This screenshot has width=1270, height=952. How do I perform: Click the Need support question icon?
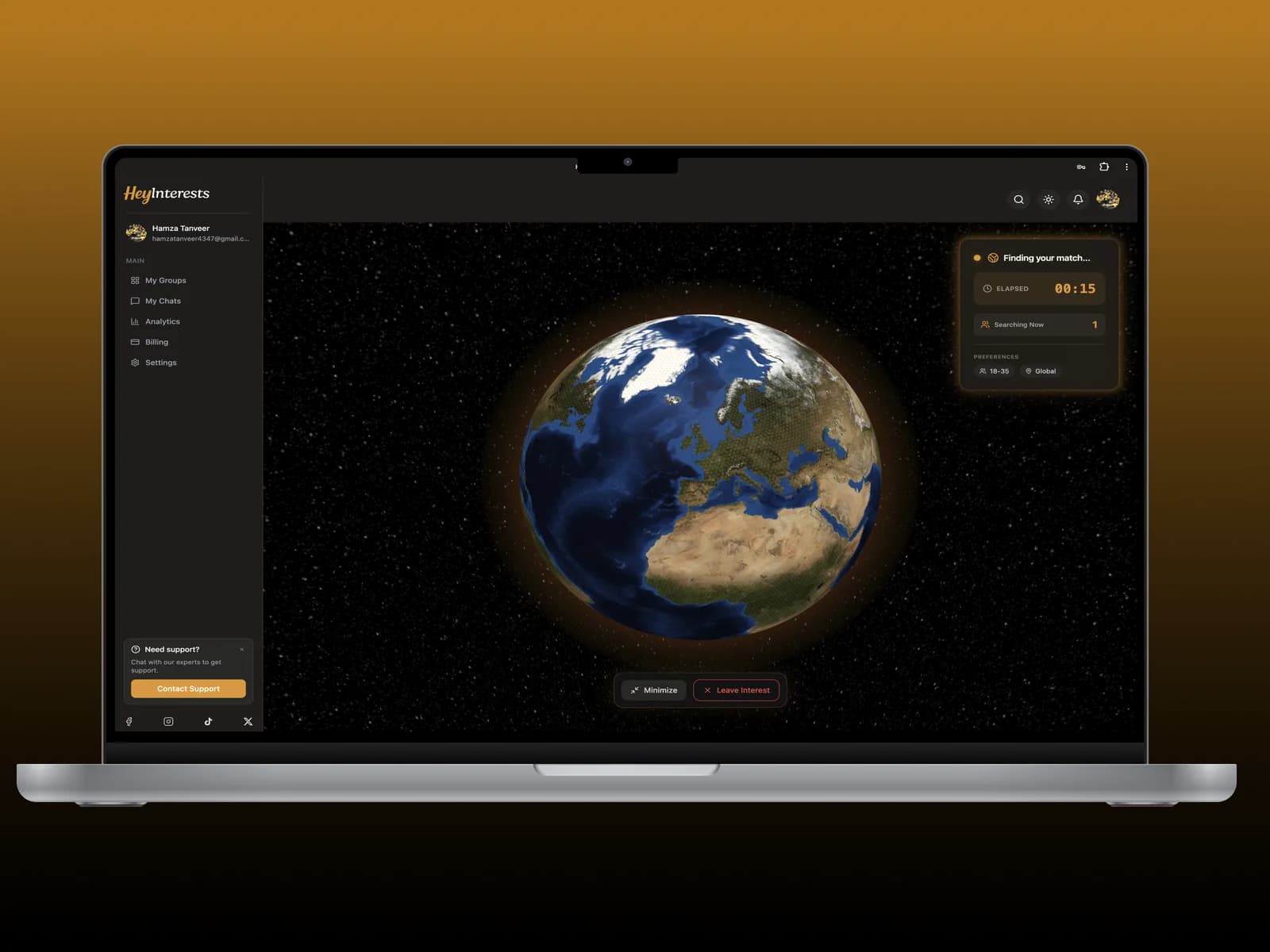(136, 650)
